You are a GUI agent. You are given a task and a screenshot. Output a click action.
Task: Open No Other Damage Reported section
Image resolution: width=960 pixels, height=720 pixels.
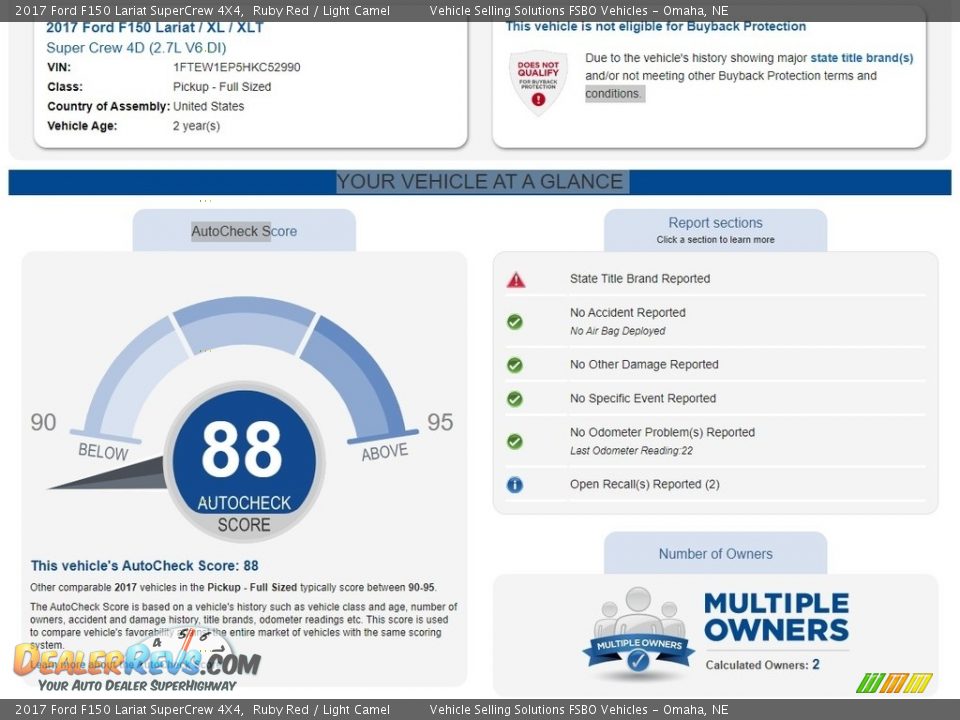[644, 364]
